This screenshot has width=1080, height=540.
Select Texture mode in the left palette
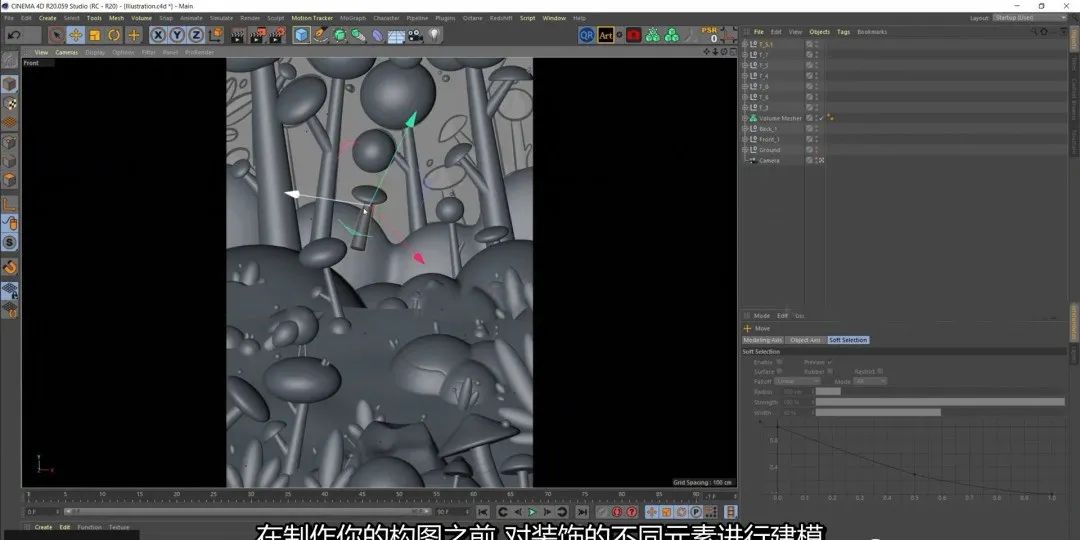click(10, 103)
